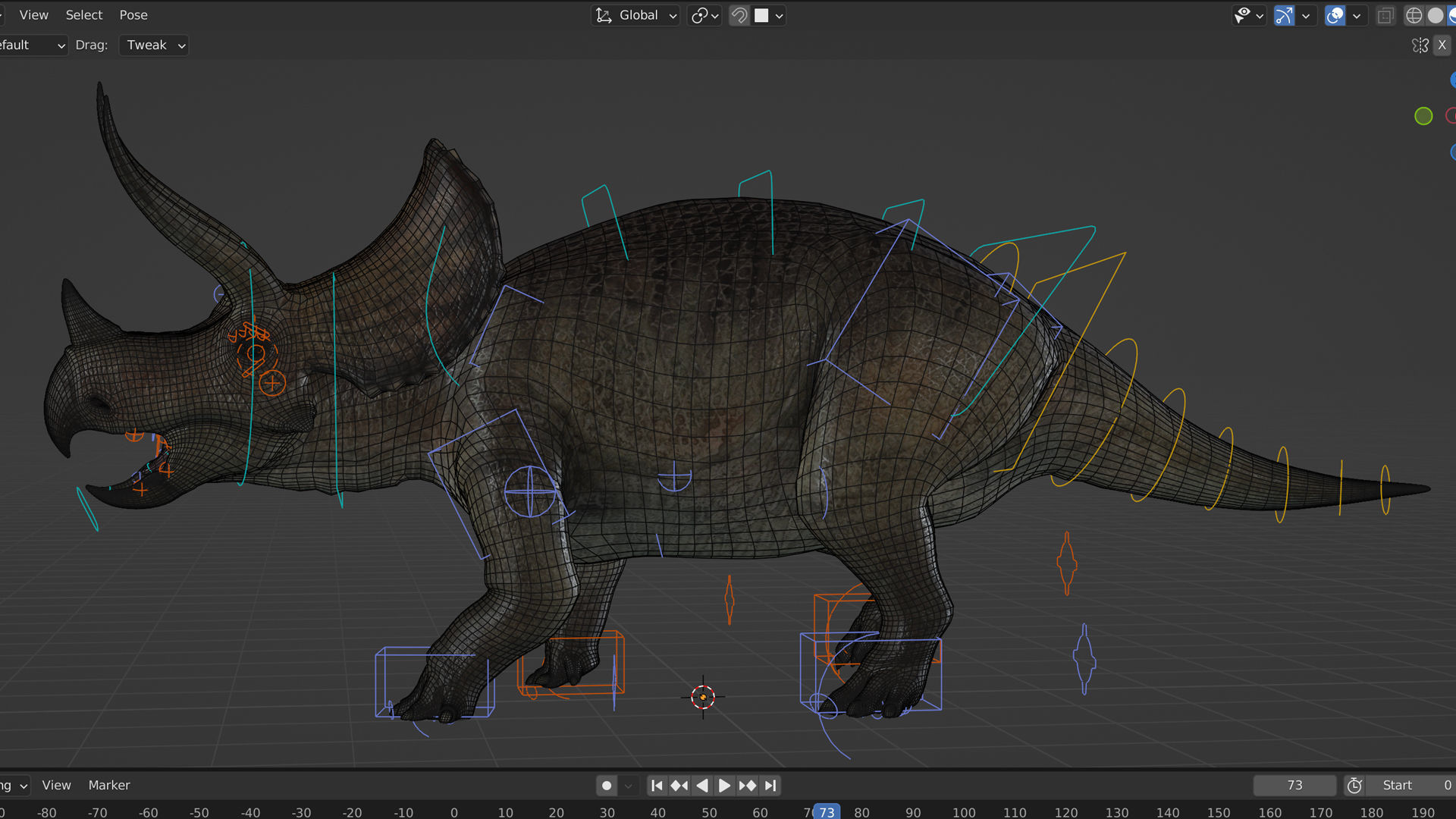Jump to the last frame
Image resolution: width=1456 pixels, height=819 pixels.
click(x=770, y=786)
